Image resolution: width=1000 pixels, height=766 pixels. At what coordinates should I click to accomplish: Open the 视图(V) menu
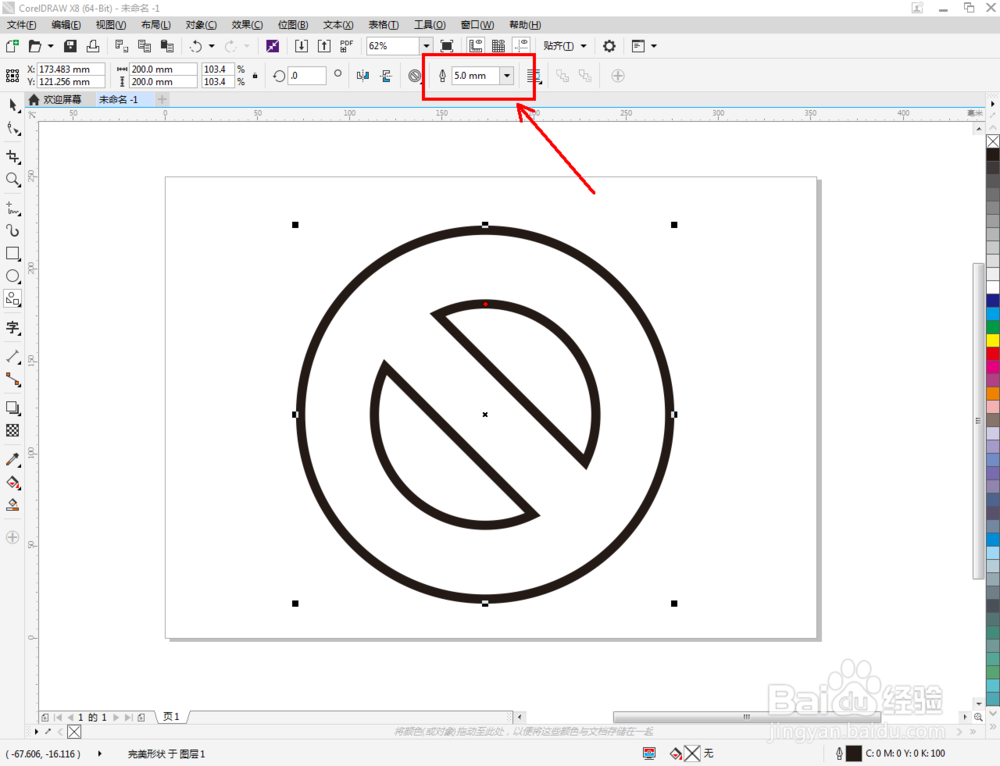click(110, 25)
